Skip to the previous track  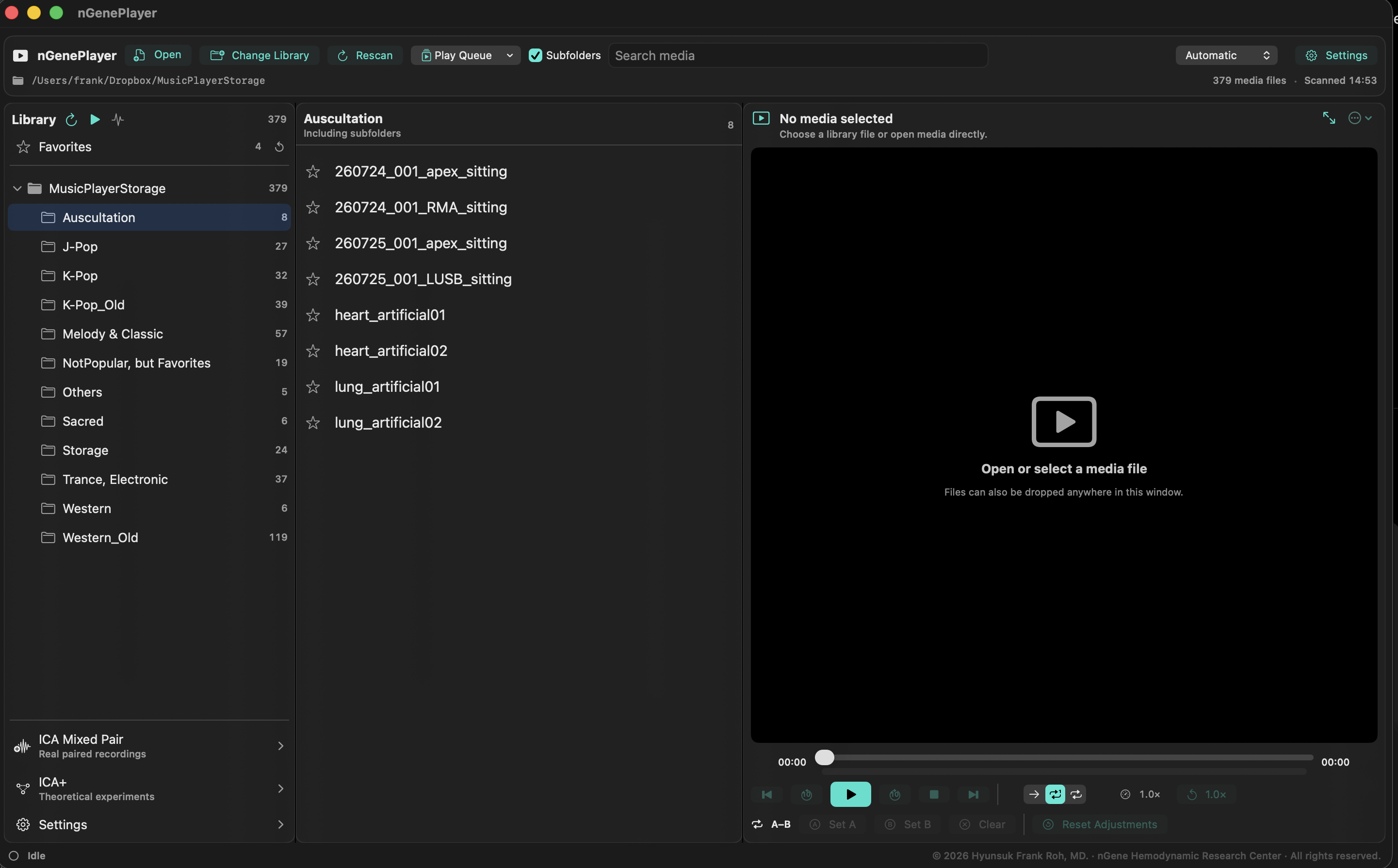(766, 794)
